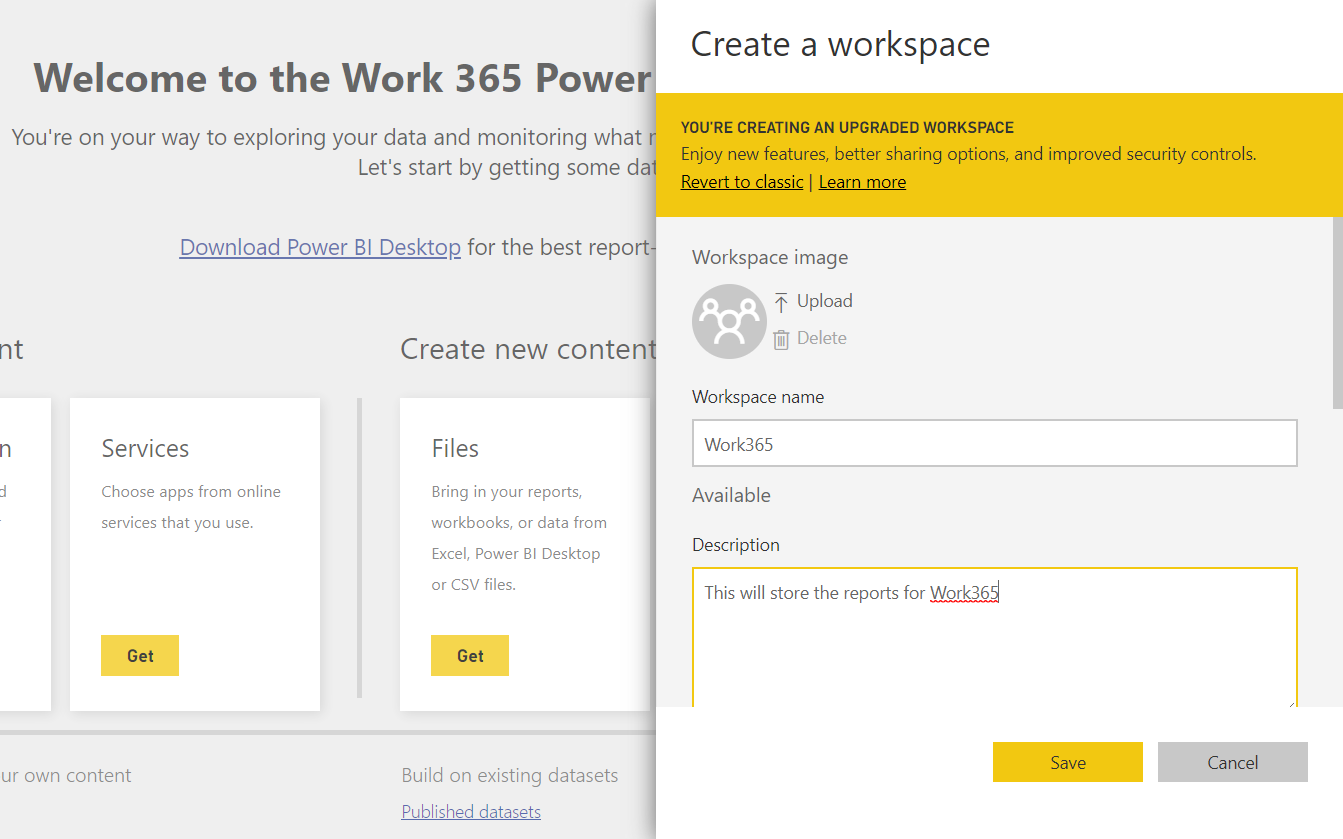This screenshot has height=839, width=1343.
Task: Click the Available status text
Action: (731, 495)
